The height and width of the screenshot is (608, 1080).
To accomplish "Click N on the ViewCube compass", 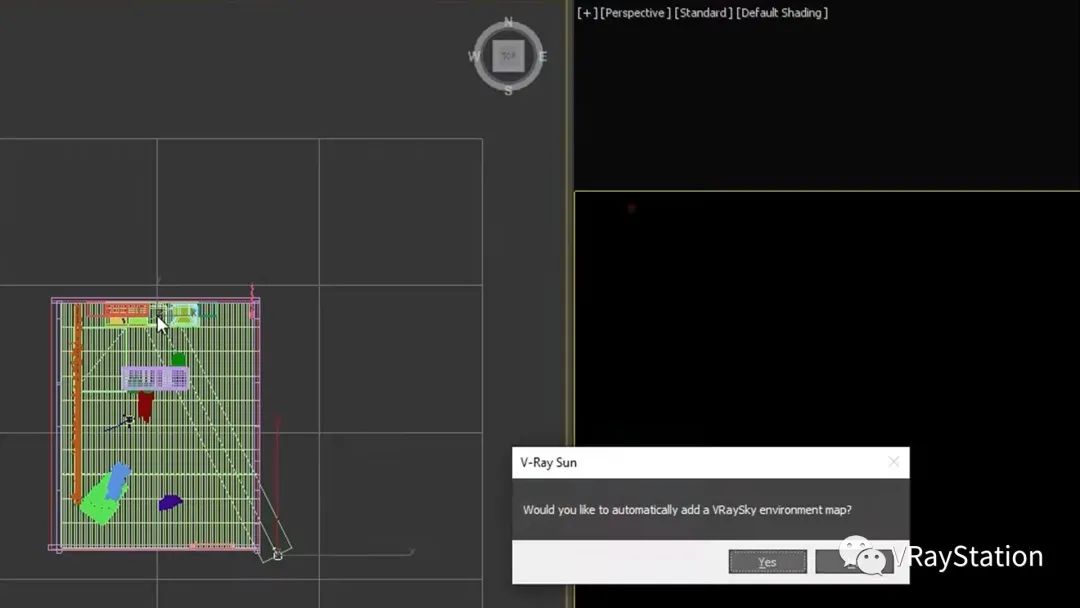I will 508,22.
